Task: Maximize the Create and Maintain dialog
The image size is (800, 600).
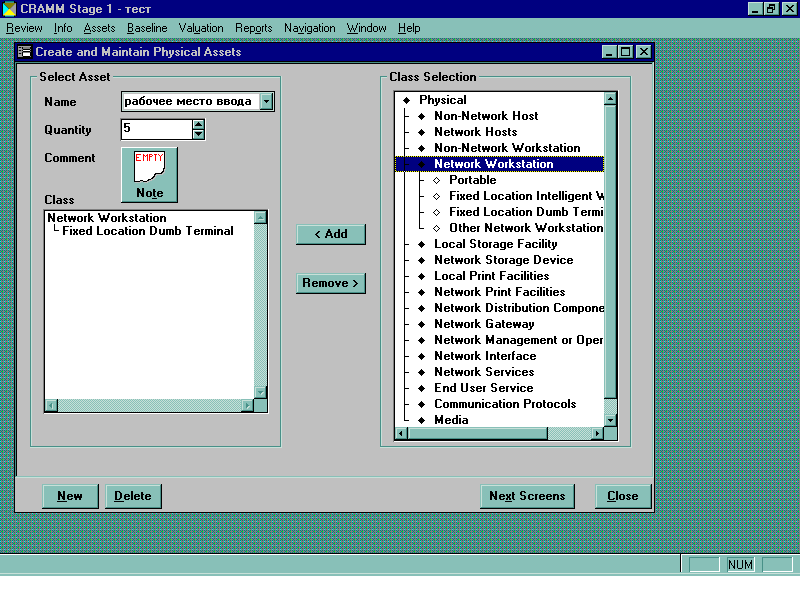Action: point(626,52)
